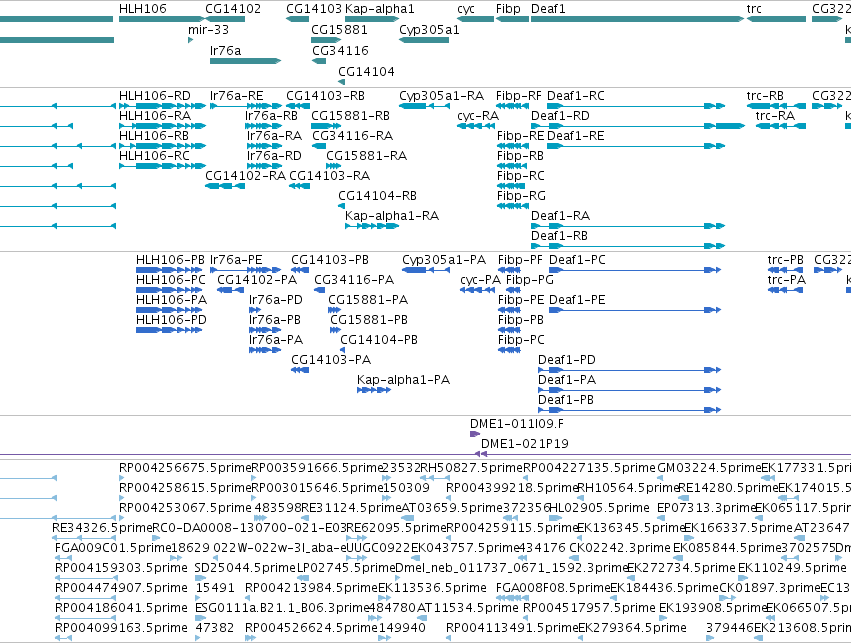Select the cyc-PA protein label

480,279
